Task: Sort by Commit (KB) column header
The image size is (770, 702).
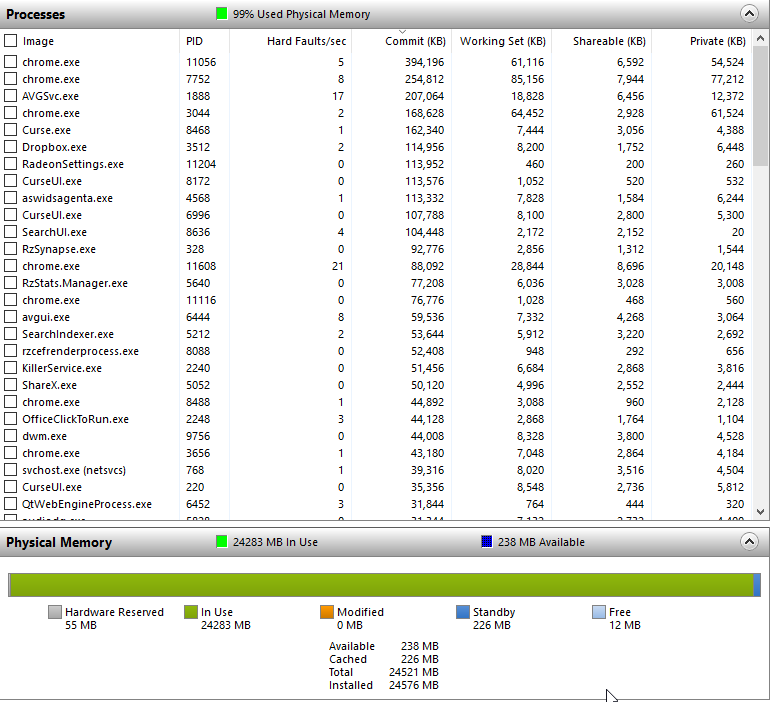Action: tap(415, 41)
